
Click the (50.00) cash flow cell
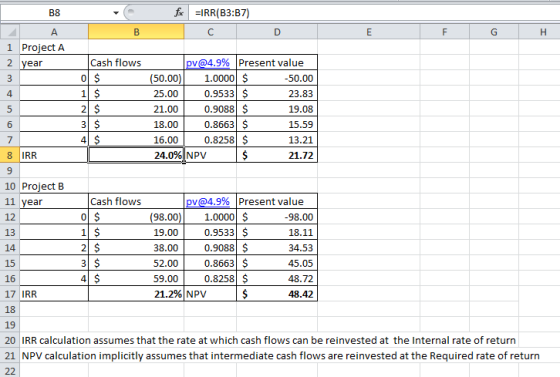tap(136, 78)
